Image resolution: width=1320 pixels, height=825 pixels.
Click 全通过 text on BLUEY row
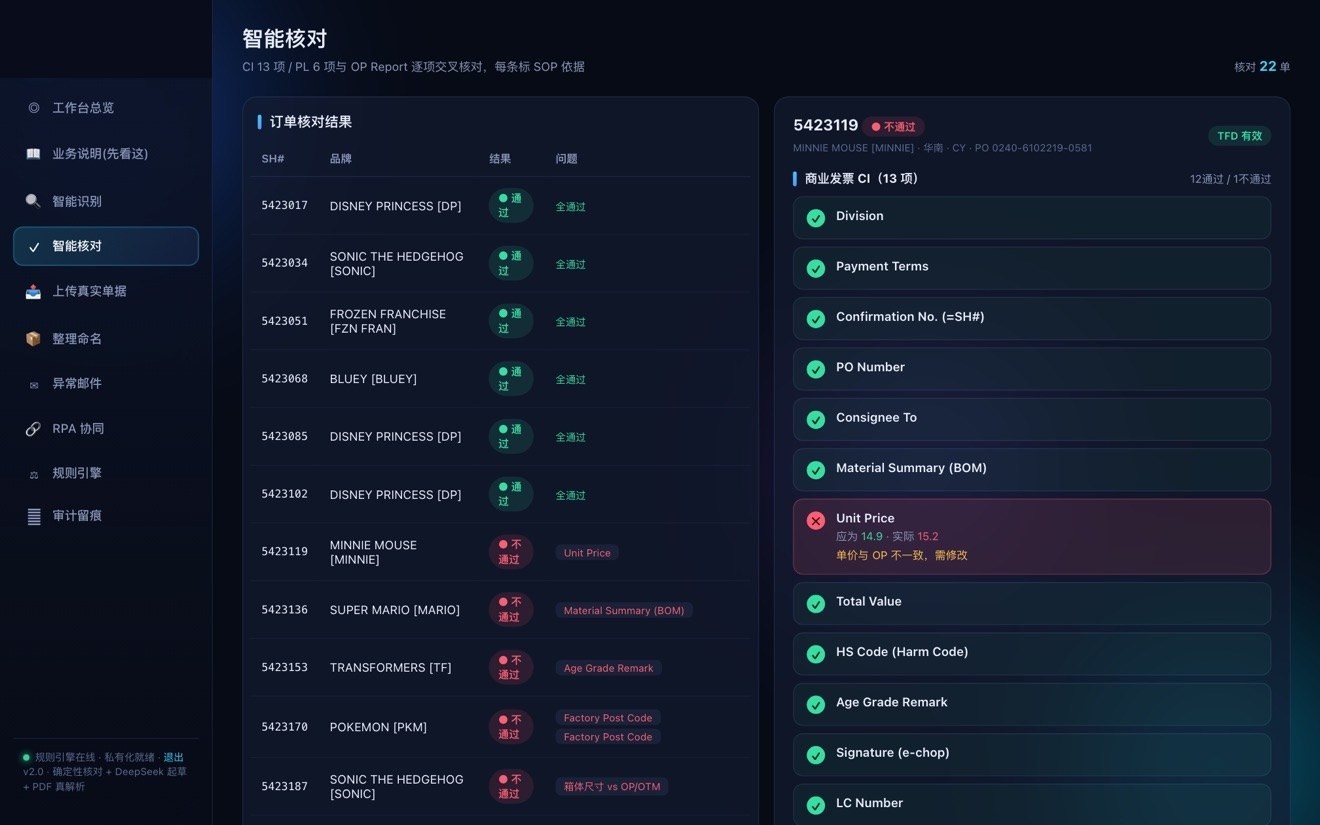pos(571,380)
